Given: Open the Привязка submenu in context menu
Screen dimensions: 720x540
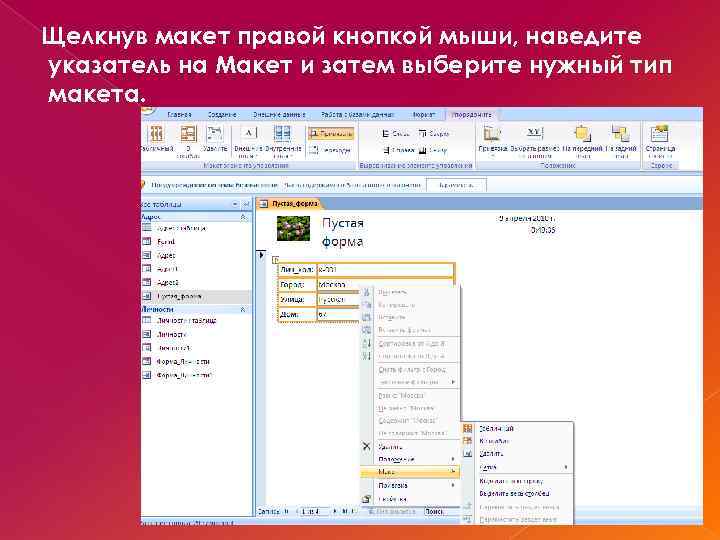Looking at the screenshot, I should [410, 485].
